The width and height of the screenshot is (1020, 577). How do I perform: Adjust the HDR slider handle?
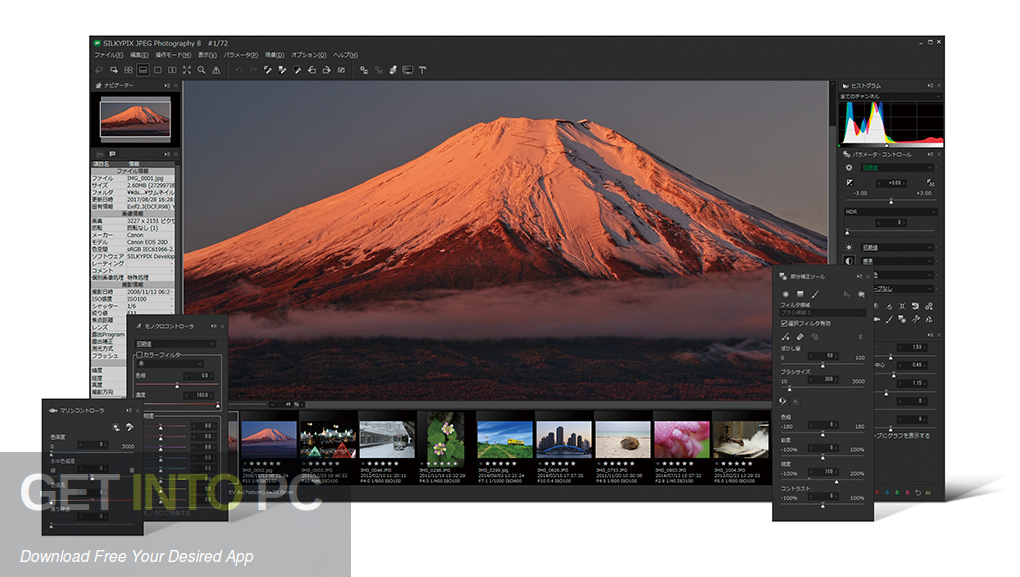tap(847, 232)
